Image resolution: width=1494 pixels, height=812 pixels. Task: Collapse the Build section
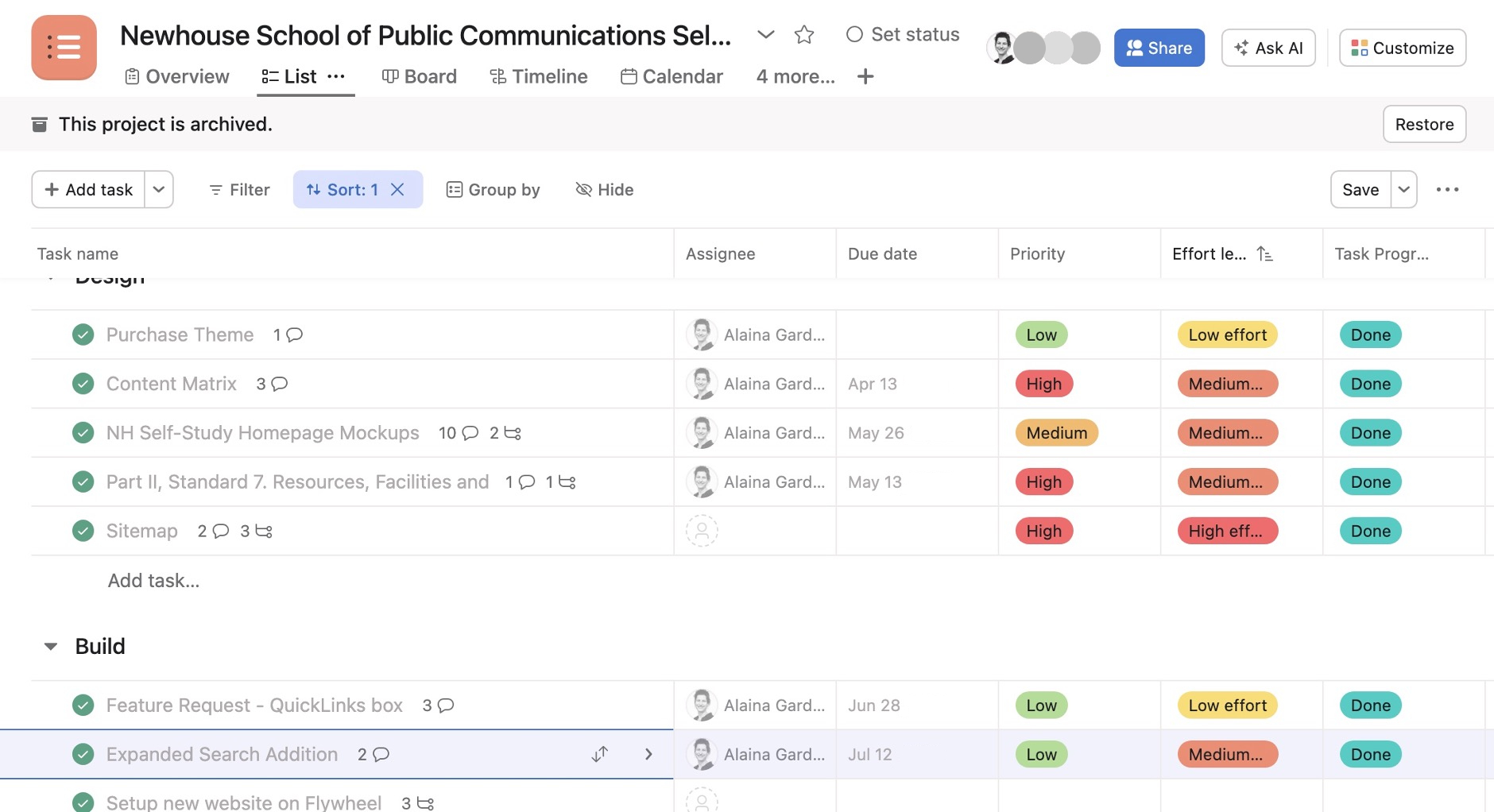51,647
